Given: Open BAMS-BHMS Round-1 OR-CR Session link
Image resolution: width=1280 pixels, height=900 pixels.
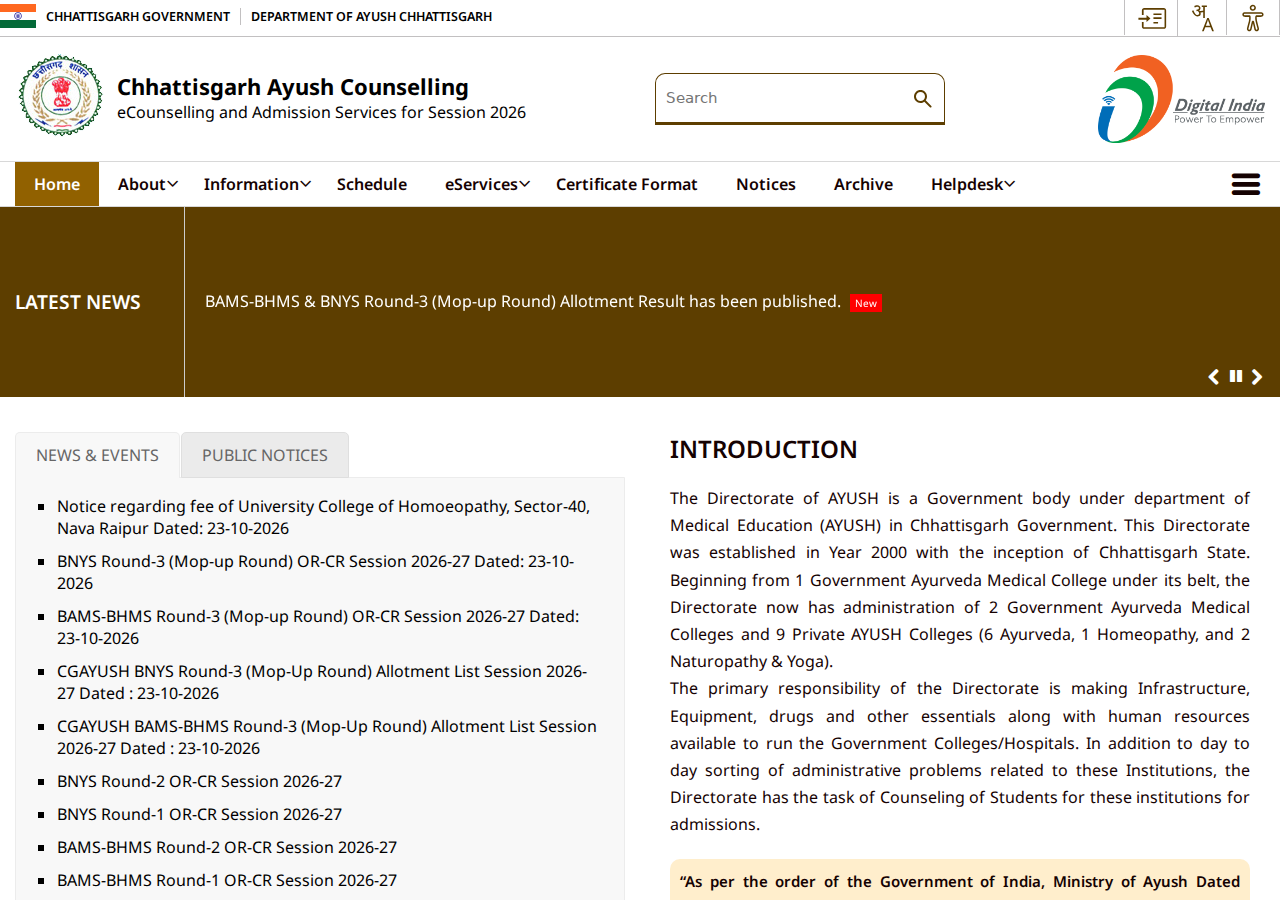Looking at the screenshot, I should pos(227,880).
